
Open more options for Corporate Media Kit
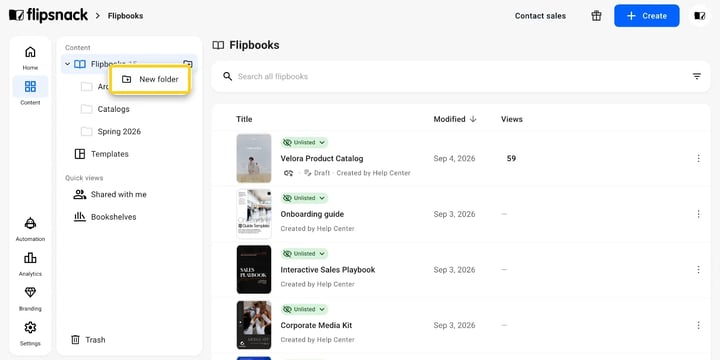(x=698, y=325)
